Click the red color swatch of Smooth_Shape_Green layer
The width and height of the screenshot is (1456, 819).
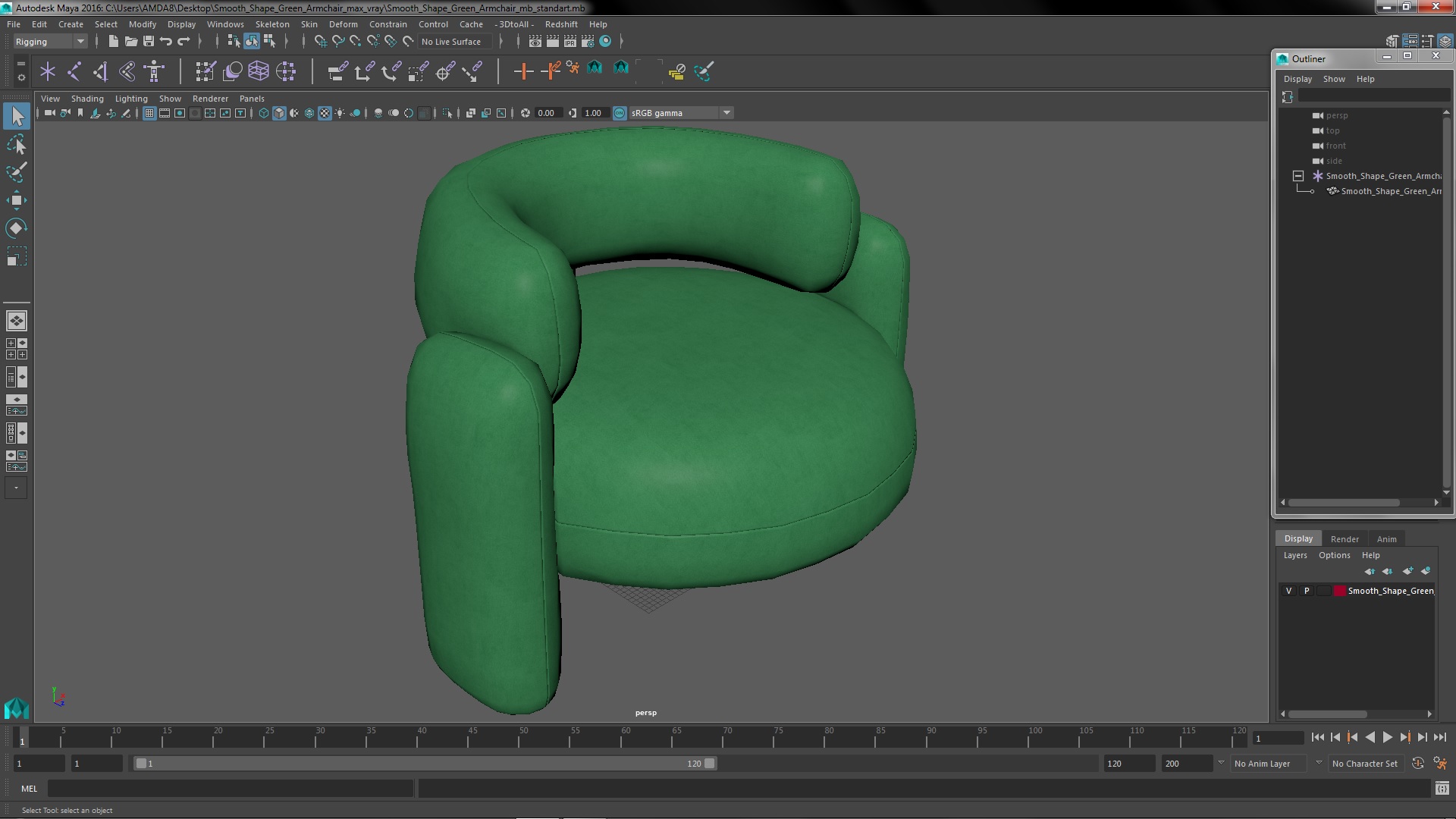[x=1340, y=591]
